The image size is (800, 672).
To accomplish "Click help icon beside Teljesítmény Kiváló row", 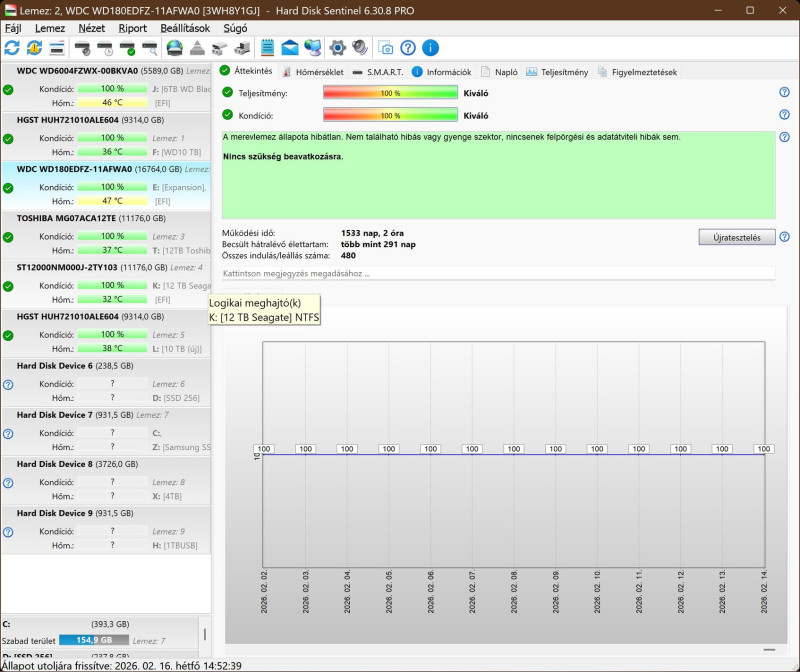I will click(x=784, y=92).
